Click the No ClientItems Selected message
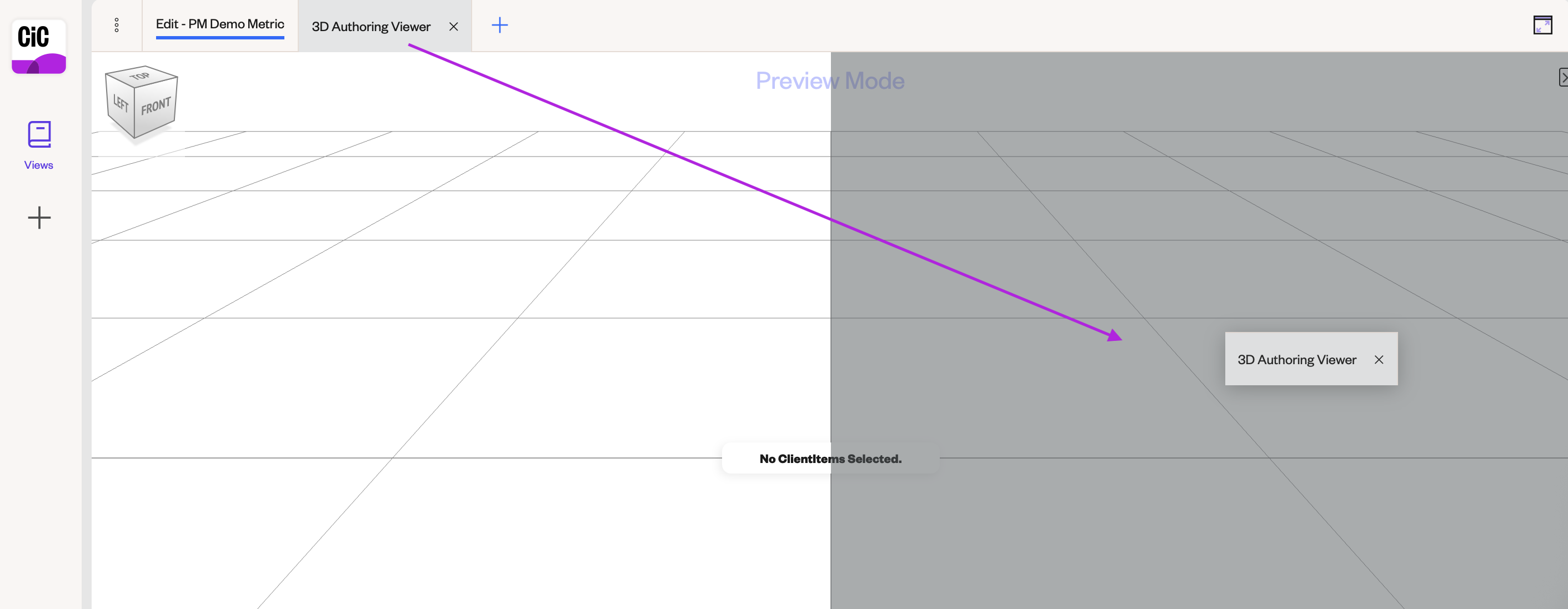The height and width of the screenshot is (609, 1568). click(x=830, y=459)
